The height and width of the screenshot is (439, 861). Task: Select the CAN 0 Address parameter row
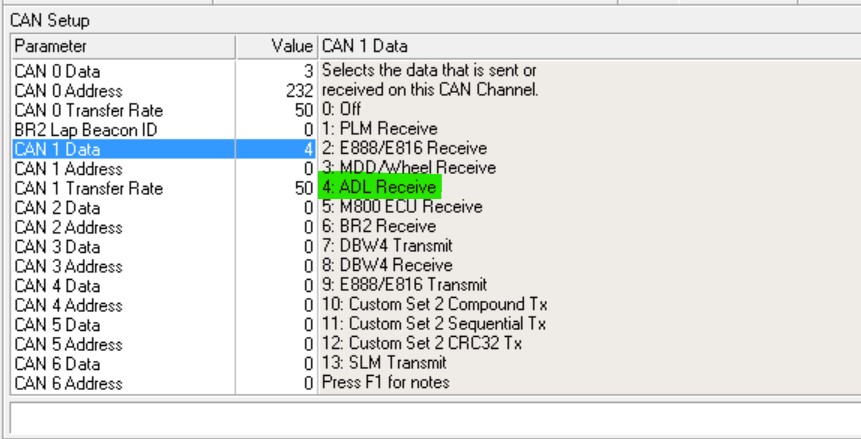coord(164,91)
